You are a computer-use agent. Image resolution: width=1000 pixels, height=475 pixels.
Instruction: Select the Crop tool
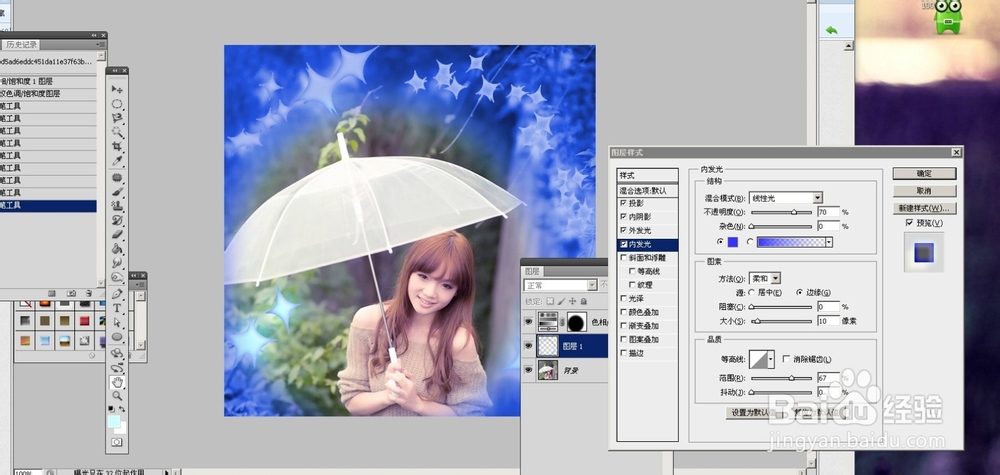pyautogui.click(x=117, y=146)
